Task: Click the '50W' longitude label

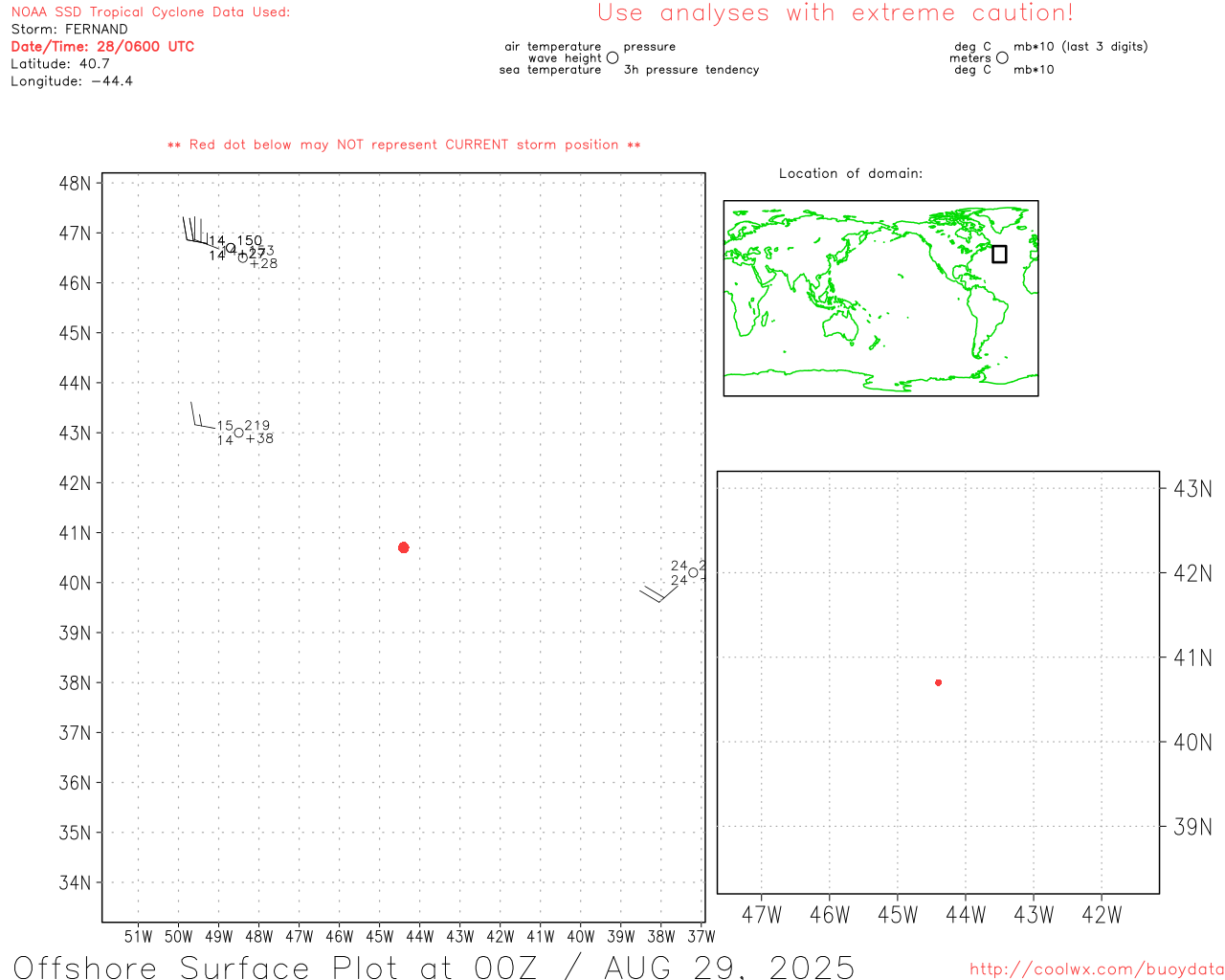Action: 179,937
